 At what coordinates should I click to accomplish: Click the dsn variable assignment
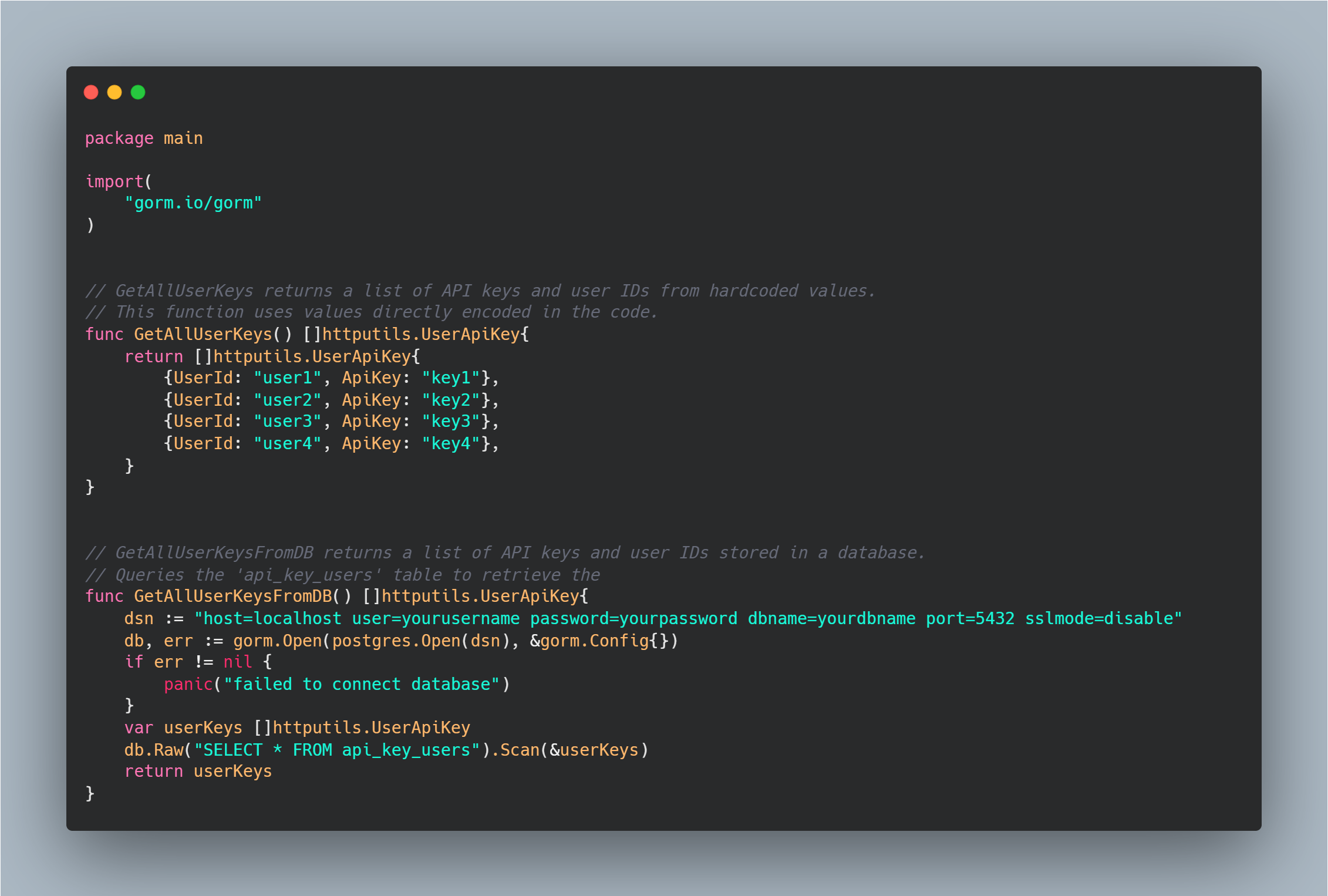[139, 619]
